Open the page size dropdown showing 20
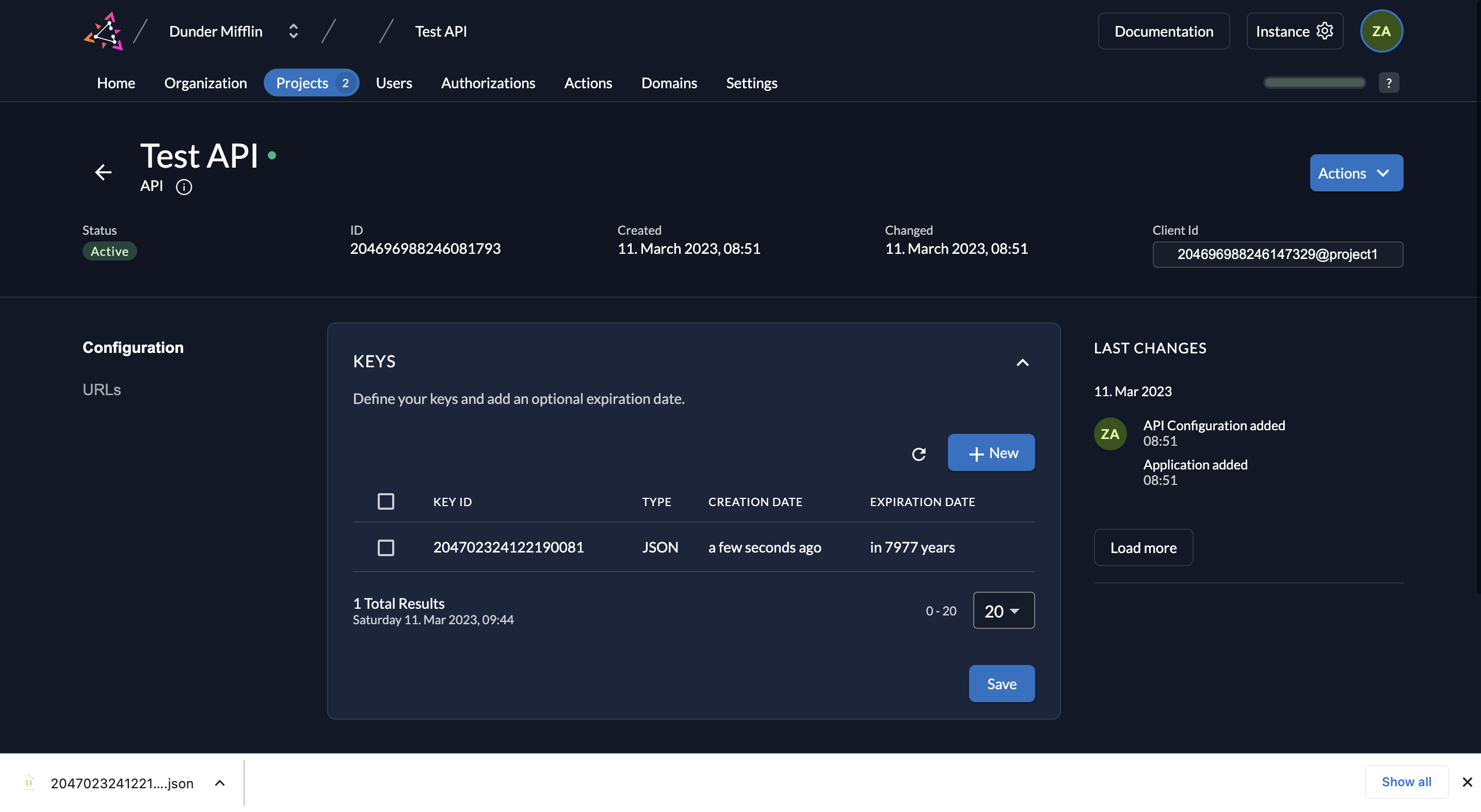The width and height of the screenshot is (1481, 812). pos(1003,610)
